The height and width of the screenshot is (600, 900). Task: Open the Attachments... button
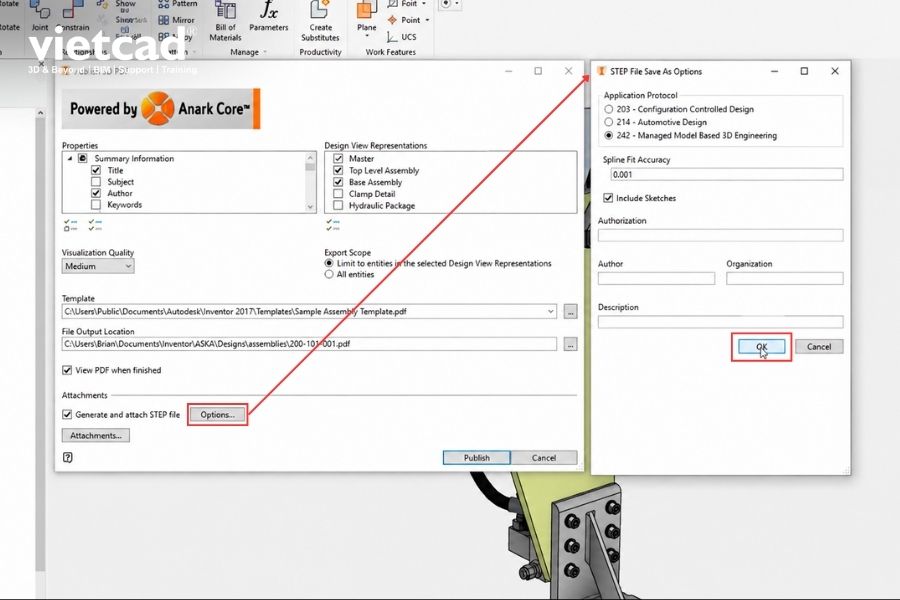pyautogui.click(x=96, y=436)
